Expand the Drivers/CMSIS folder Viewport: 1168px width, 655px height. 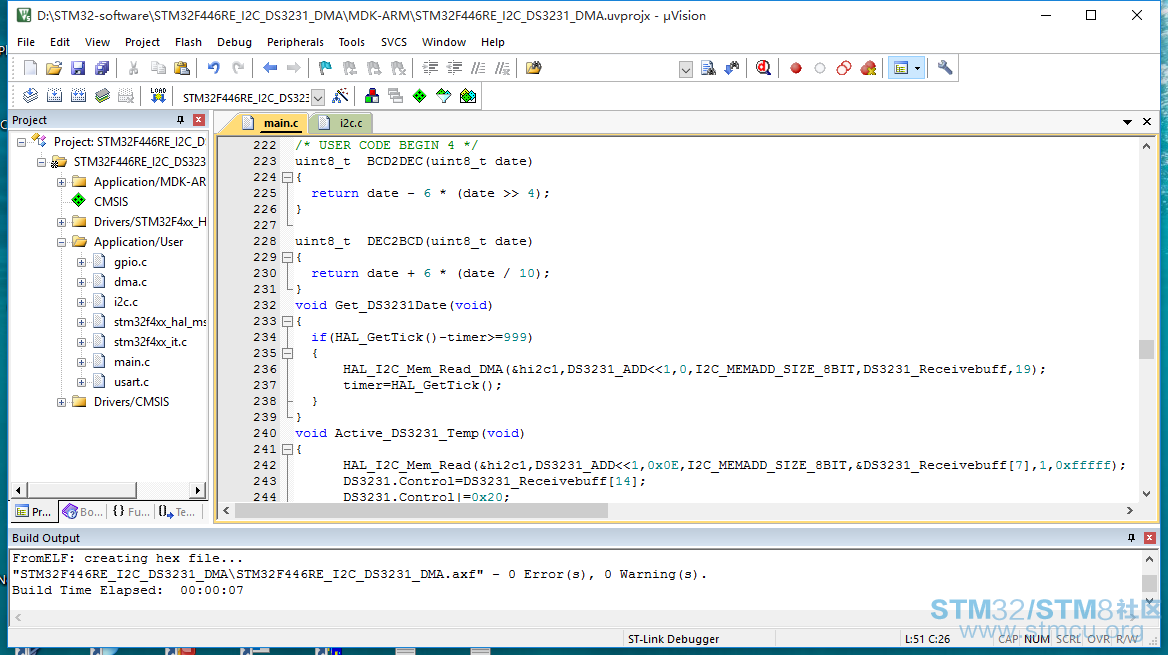[62, 402]
